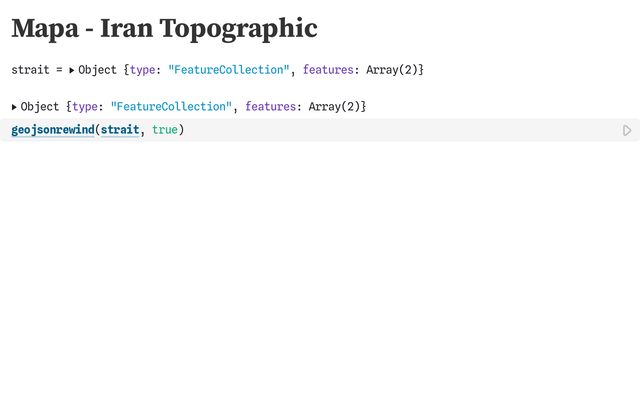Click the 'true' argument in code
Viewport: 640px width, 400px height.
[165, 130]
